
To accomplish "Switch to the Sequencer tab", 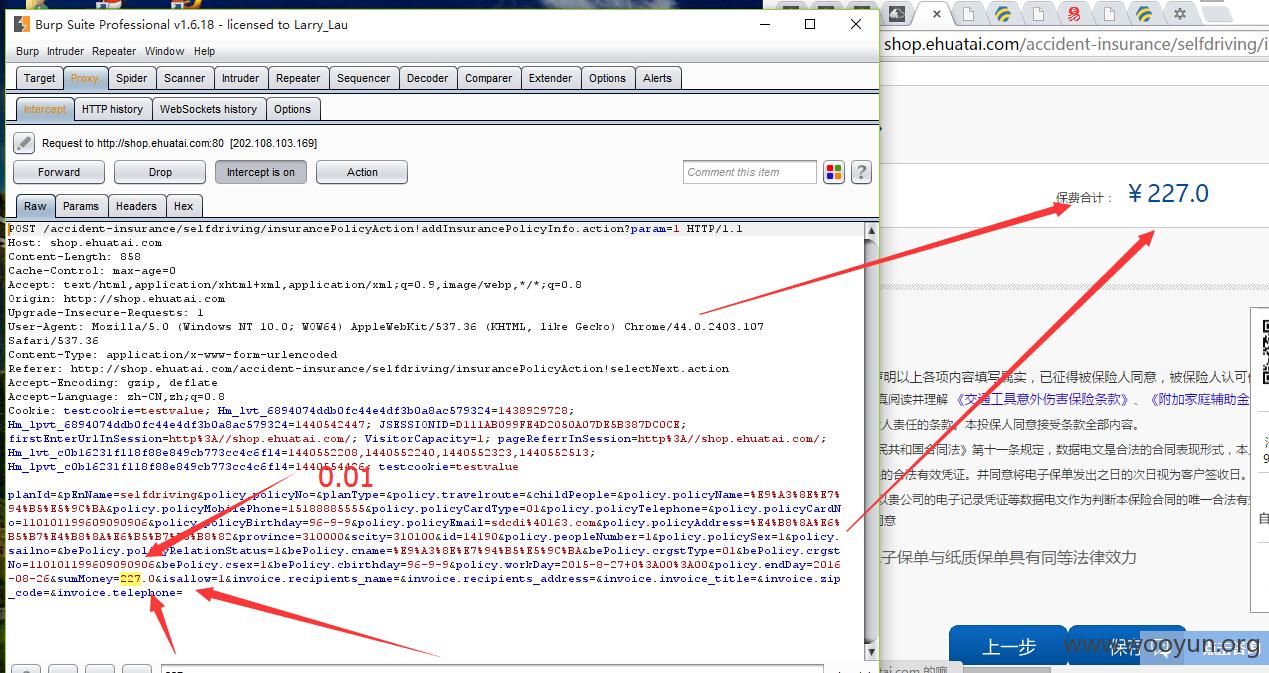I will pyautogui.click(x=364, y=78).
